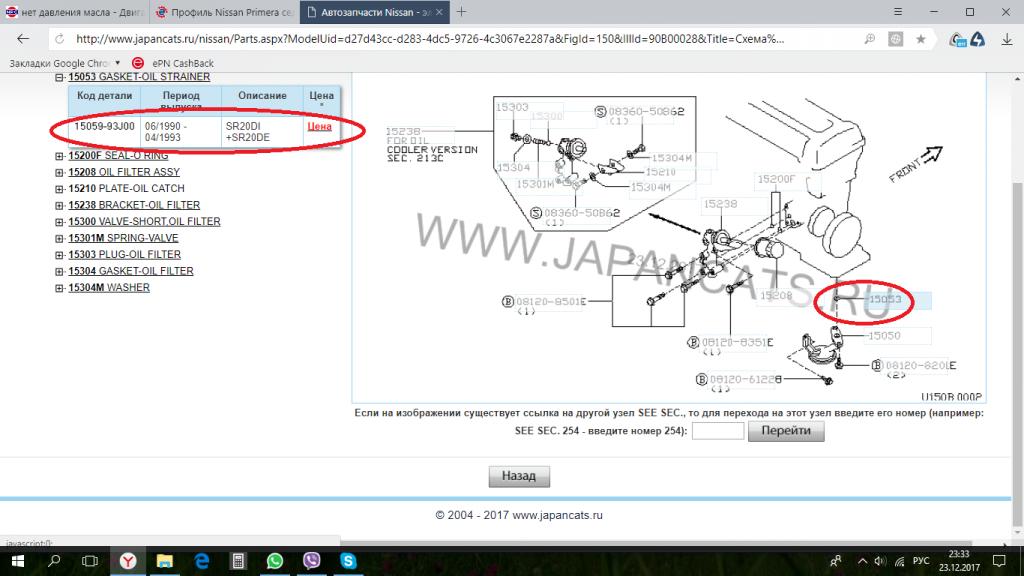
Task: Open the Закладки Google Chrome bookmarks folder
Action: 65,63
